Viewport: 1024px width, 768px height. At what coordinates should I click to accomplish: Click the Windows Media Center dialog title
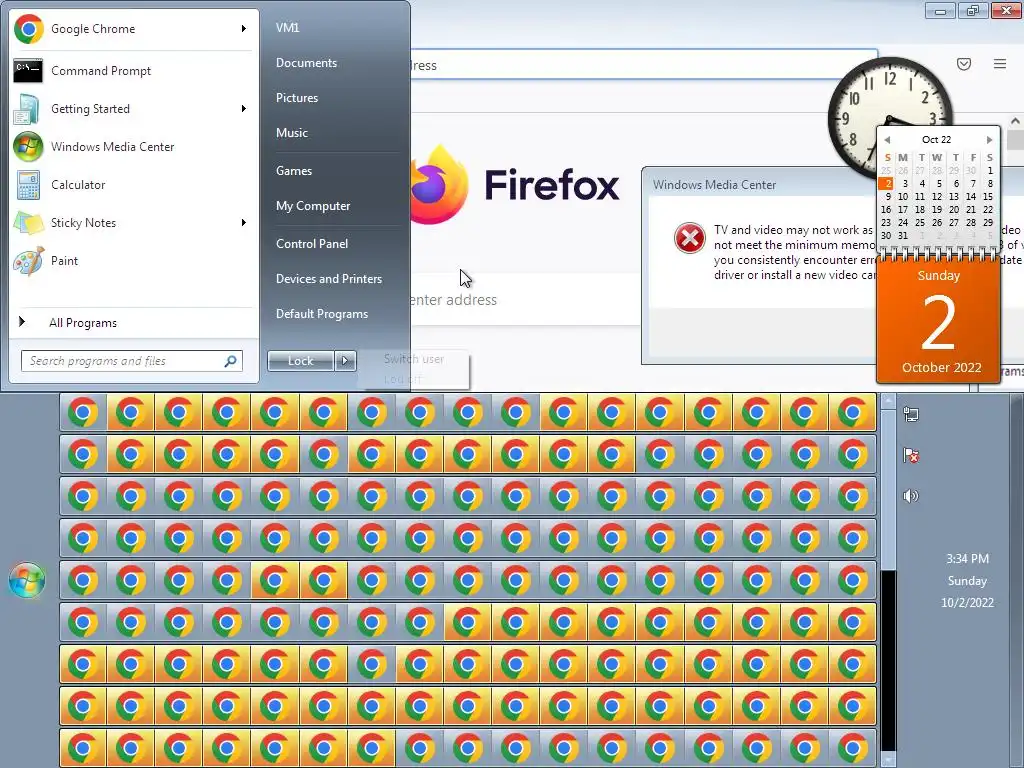point(714,185)
